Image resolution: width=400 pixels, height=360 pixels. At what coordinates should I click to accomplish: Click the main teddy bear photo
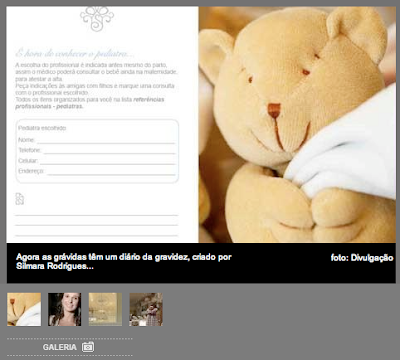pos(297,125)
